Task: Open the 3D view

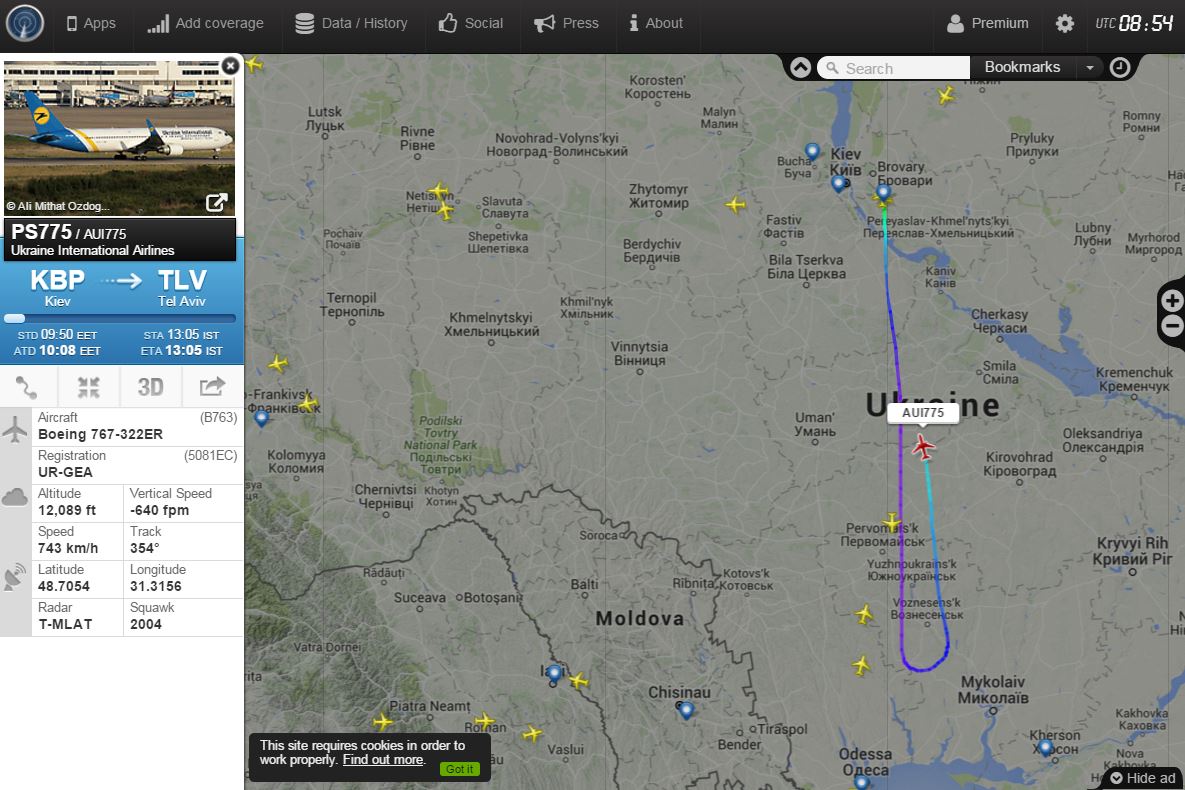Action: 150,387
